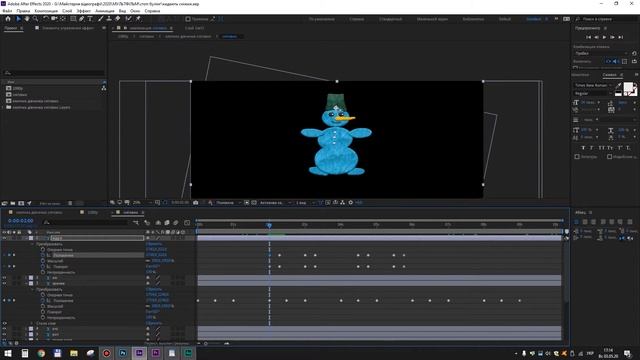Viewport: 640px width, 360px height.
Task: Hide layer 3 with its eye icon
Action: [4, 283]
